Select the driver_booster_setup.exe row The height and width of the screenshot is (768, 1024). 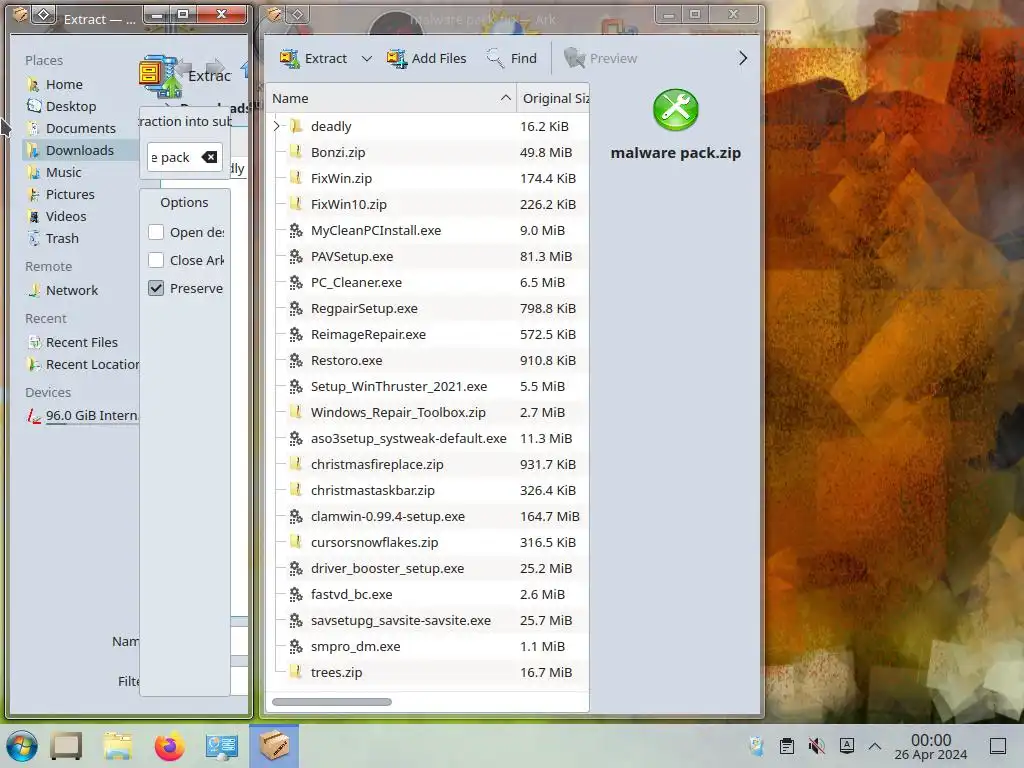(x=428, y=568)
